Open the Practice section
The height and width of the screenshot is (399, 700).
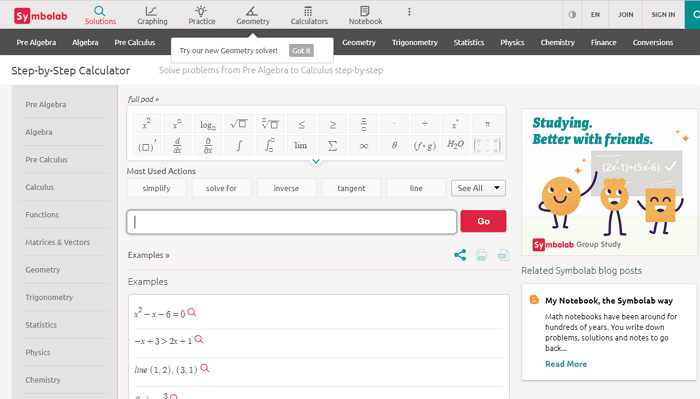[201, 15]
